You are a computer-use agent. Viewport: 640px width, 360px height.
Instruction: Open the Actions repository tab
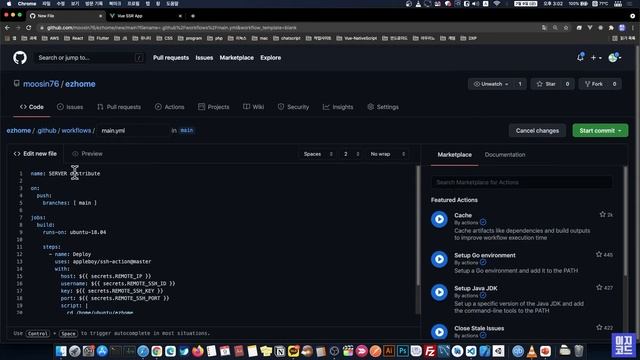169,107
